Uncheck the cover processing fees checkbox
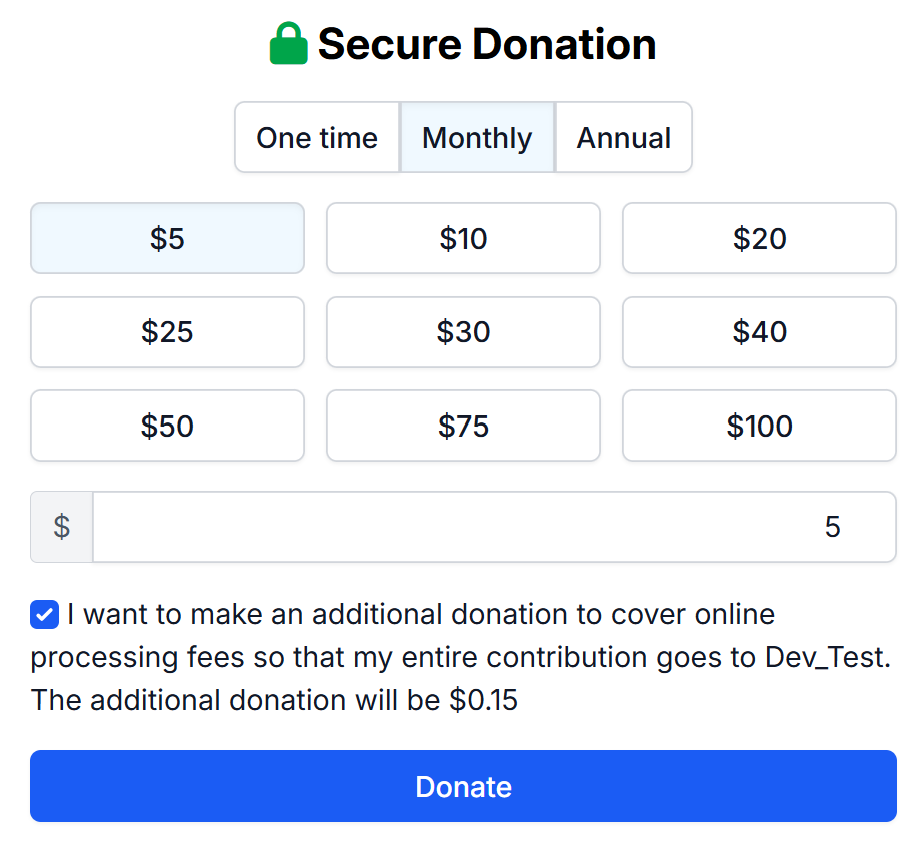 pos(45,615)
